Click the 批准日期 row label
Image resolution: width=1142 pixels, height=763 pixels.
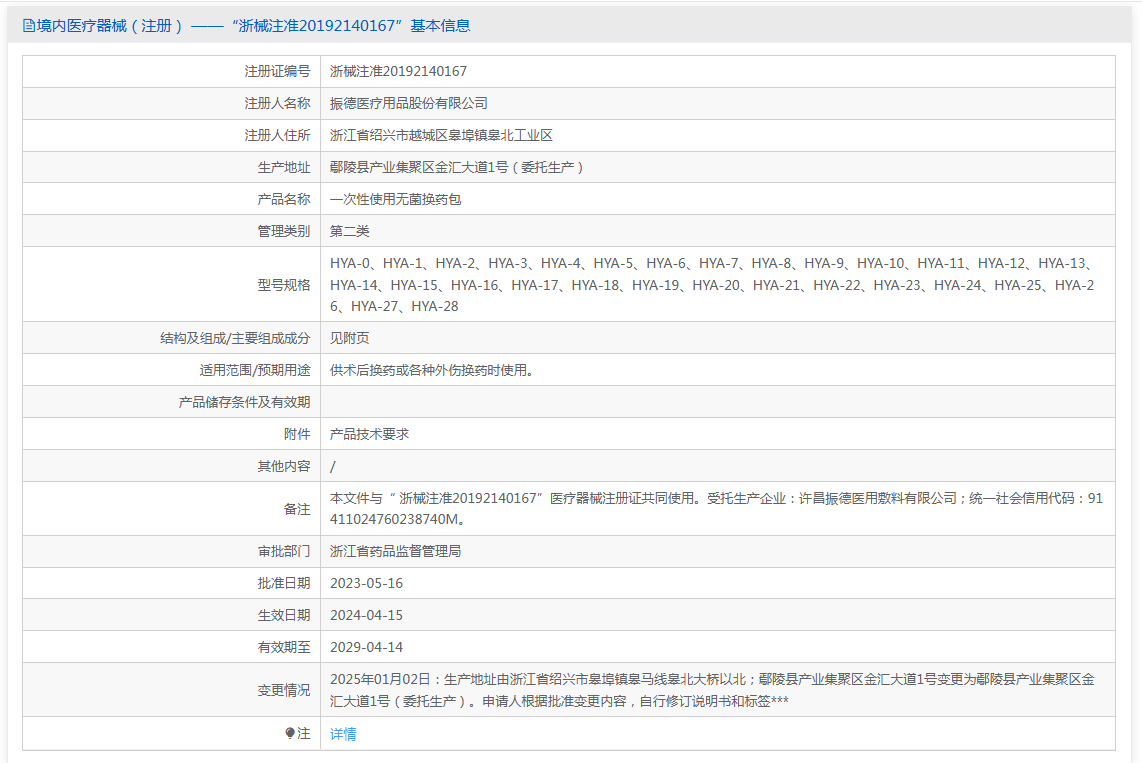coord(284,583)
